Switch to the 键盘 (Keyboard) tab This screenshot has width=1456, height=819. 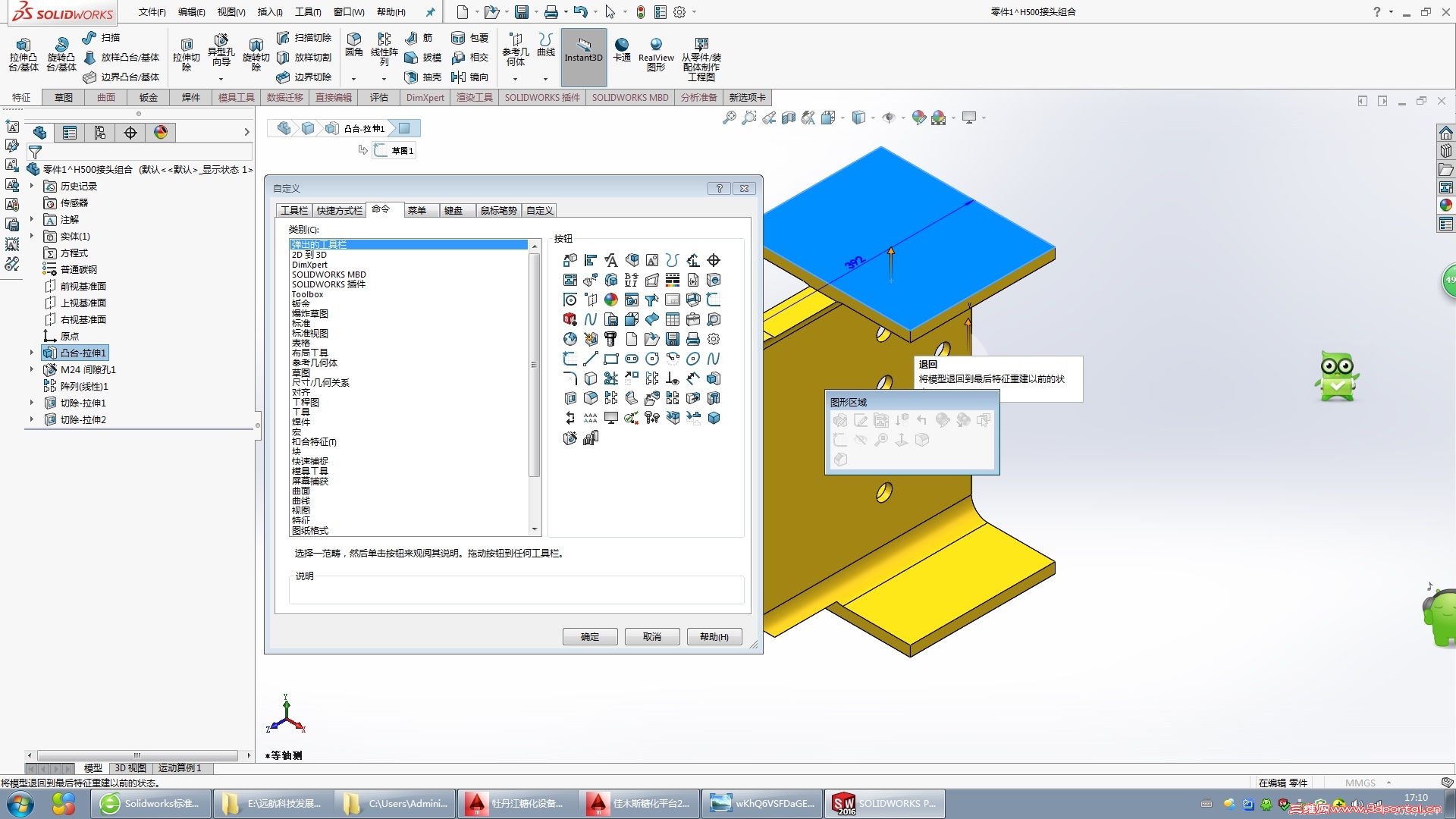click(x=453, y=211)
